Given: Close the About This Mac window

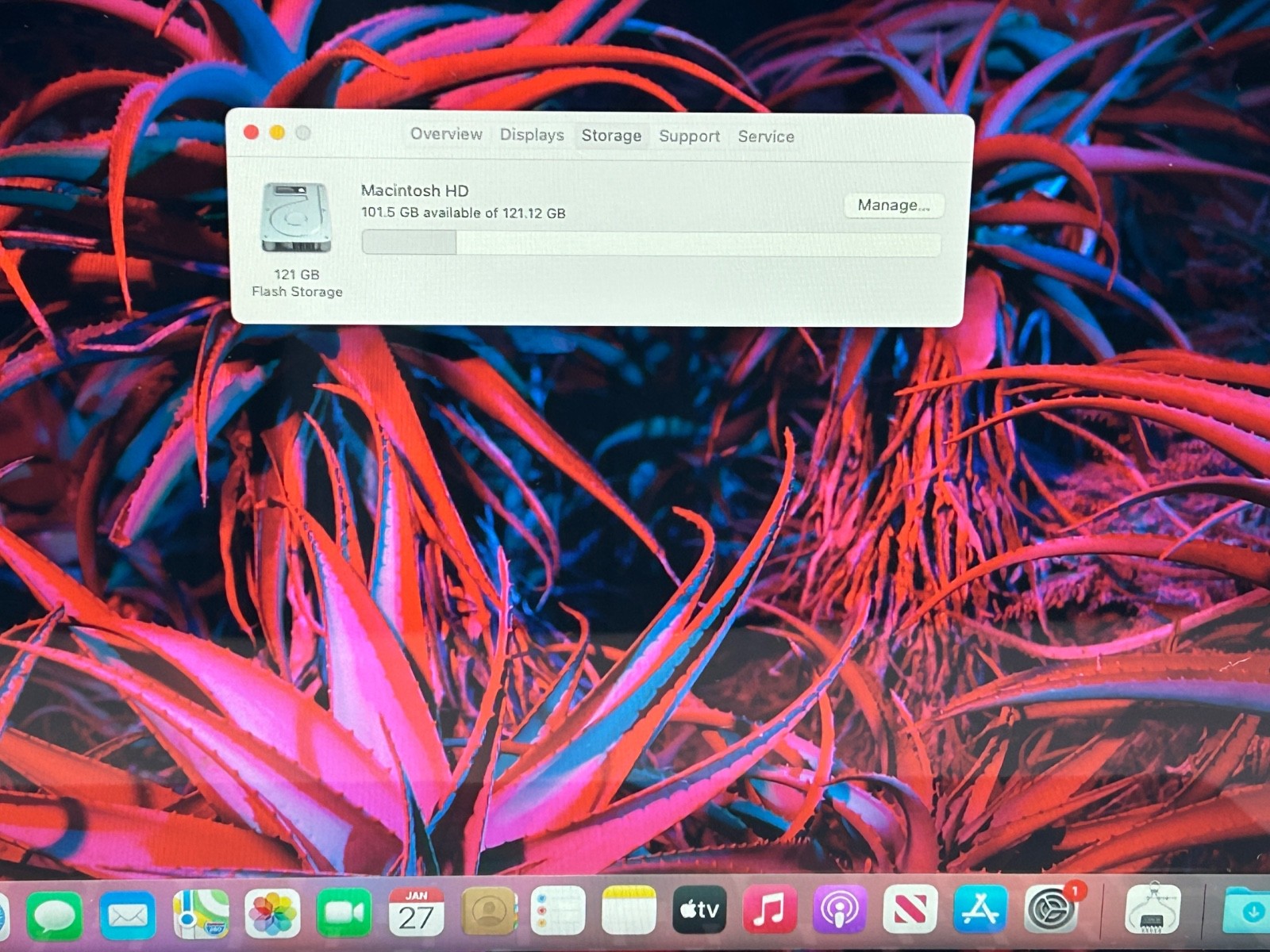Looking at the screenshot, I should pyautogui.click(x=251, y=132).
